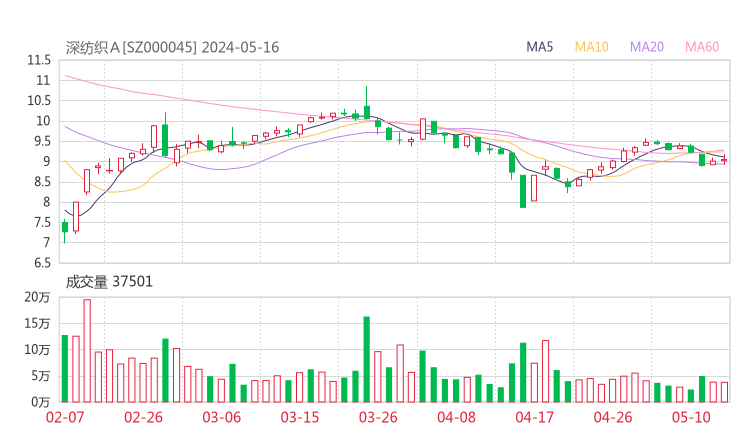
Task: Click the 0万 volume axis label
Action: [x=41, y=402]
